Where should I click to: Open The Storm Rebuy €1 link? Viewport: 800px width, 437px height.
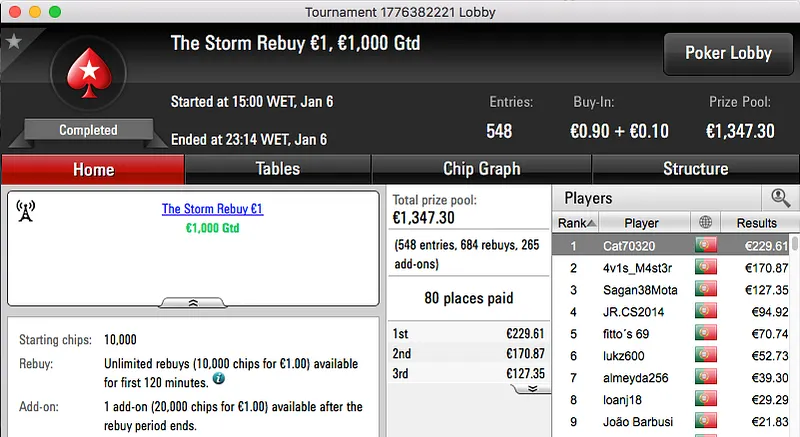[x=212, y=210]
